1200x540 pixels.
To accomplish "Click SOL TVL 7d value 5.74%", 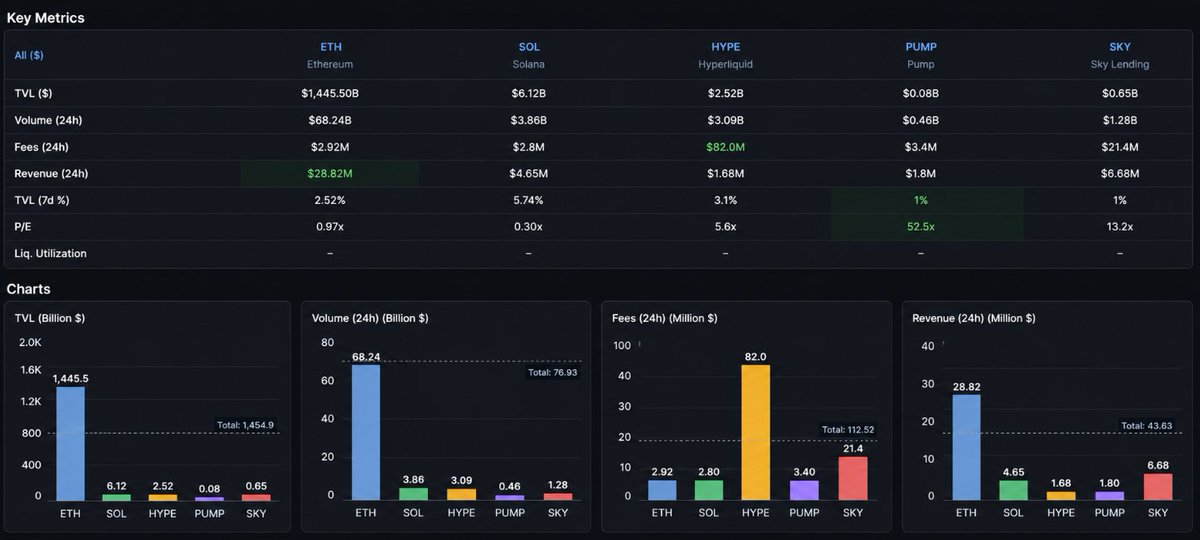I will (529, 200).
